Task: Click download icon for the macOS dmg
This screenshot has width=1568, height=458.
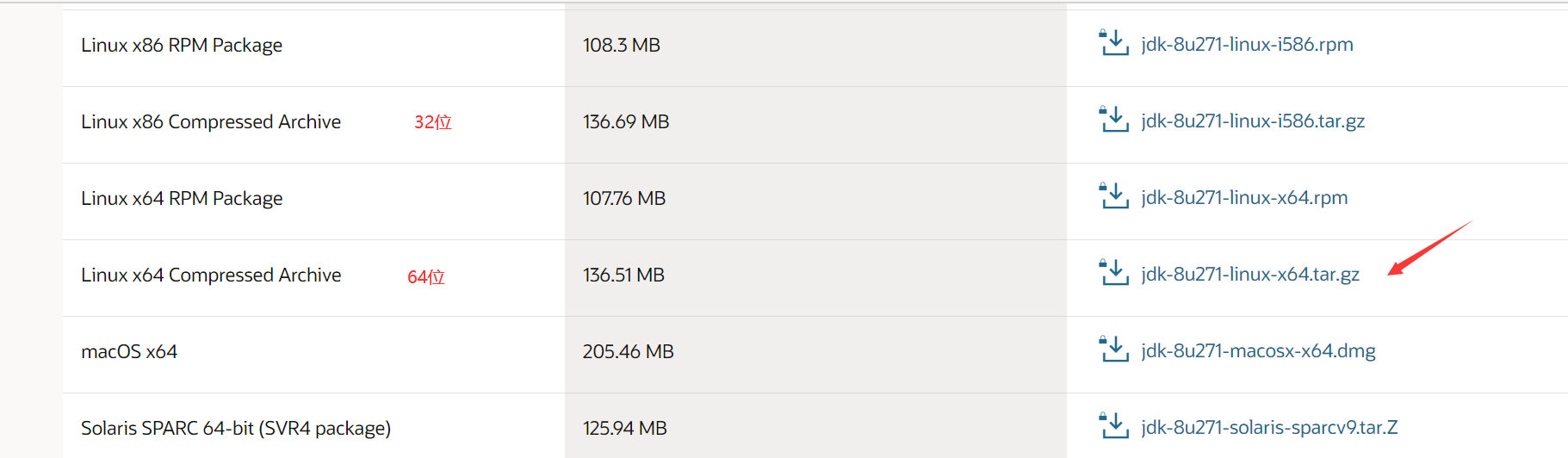Action: [x=1114, y=350]
